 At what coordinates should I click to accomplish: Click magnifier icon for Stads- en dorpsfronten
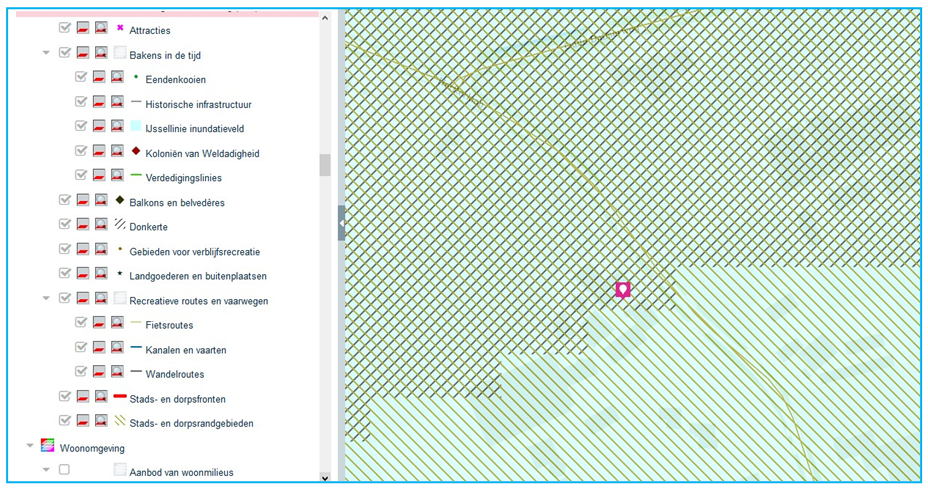coord(101,396)
